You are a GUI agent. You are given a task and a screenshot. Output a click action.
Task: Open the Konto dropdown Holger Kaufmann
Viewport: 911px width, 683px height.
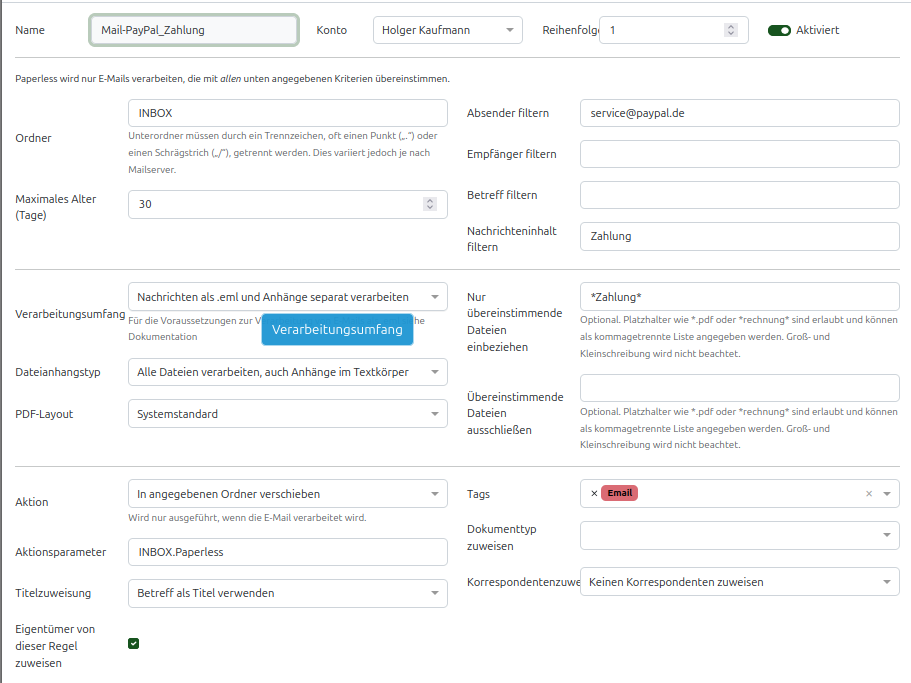point(447,30)
